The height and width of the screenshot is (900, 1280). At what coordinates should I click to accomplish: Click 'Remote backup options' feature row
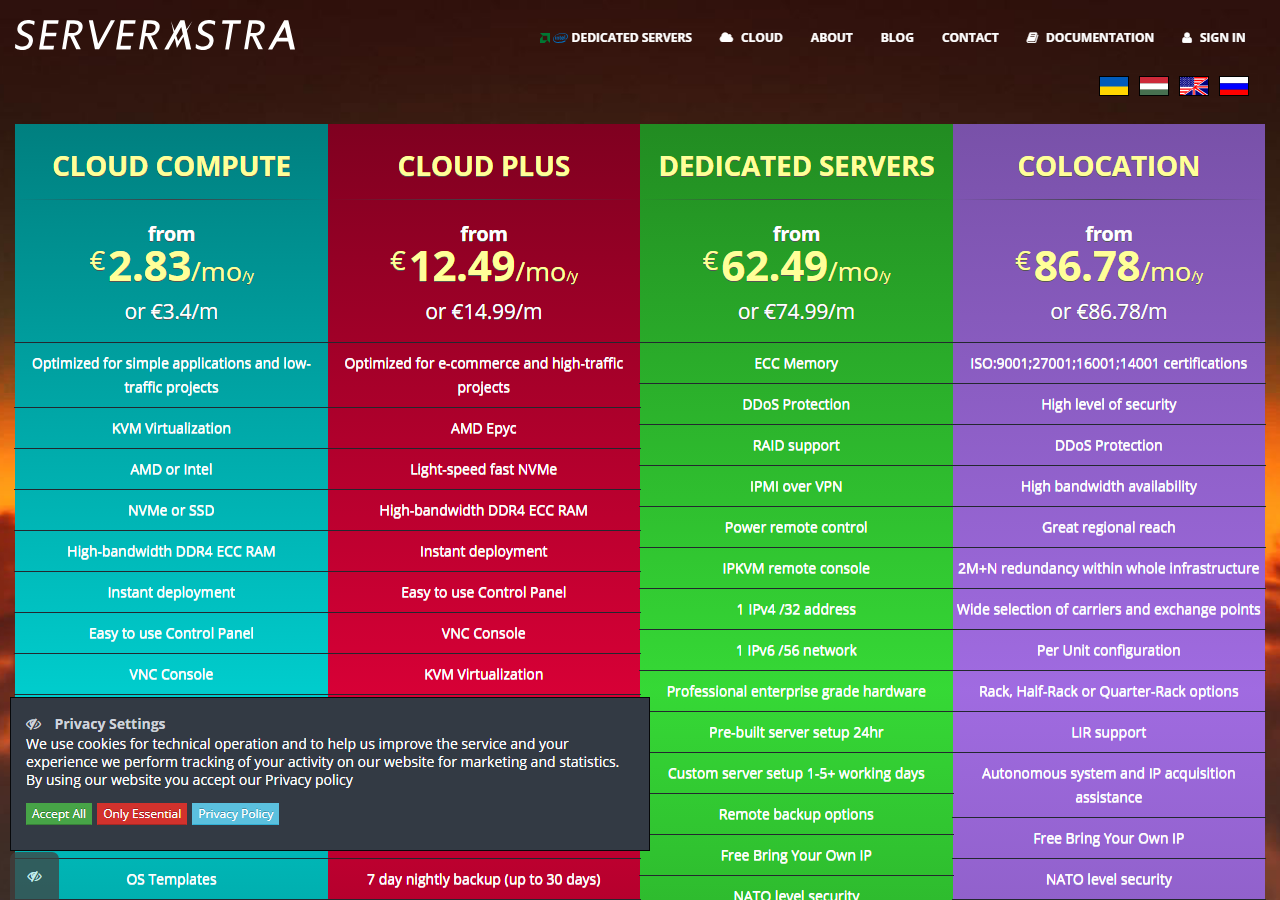point(797,814)
